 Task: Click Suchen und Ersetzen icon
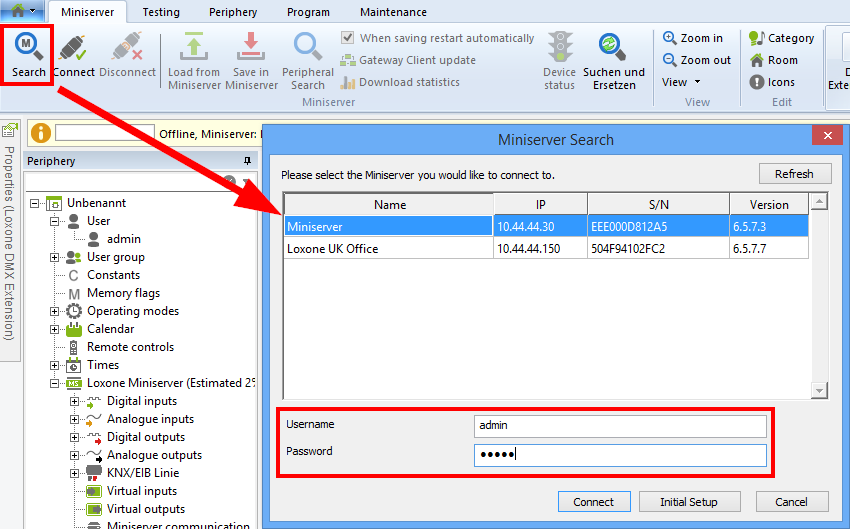[x=613, y=48]
